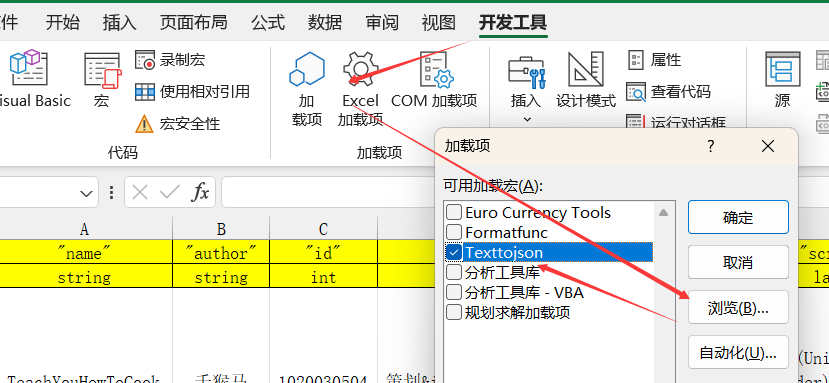The width and height of the screenshot is (829, 383).
Task: Click 查看代码 view code
Action: (669, 92)
